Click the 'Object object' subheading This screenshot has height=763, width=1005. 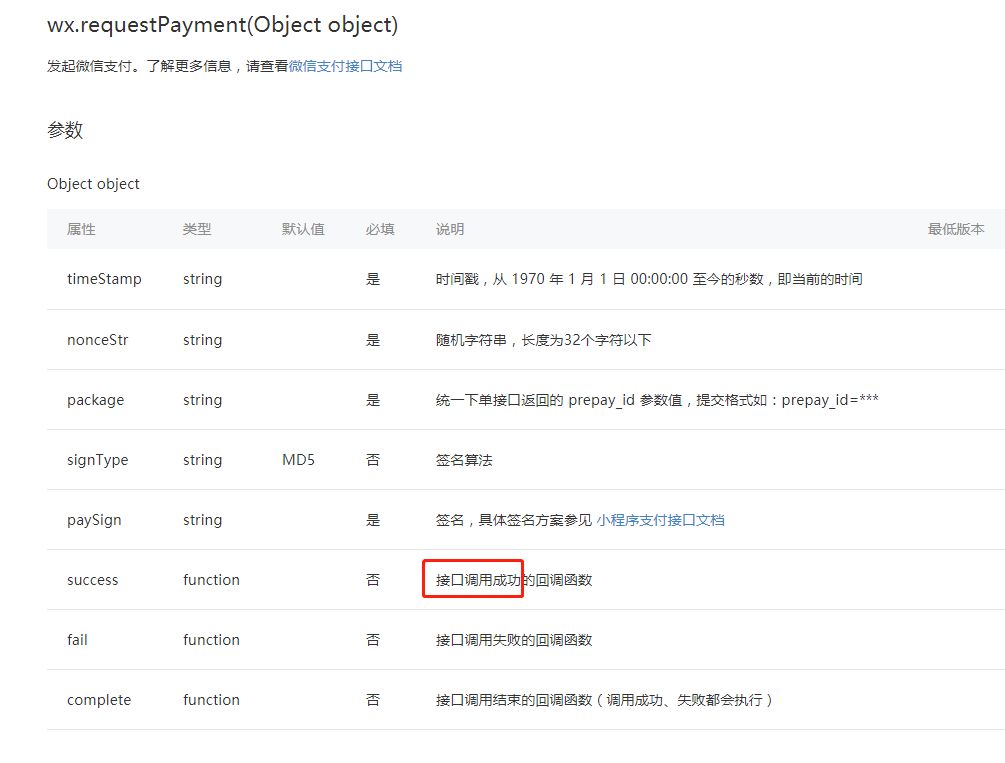93,184
